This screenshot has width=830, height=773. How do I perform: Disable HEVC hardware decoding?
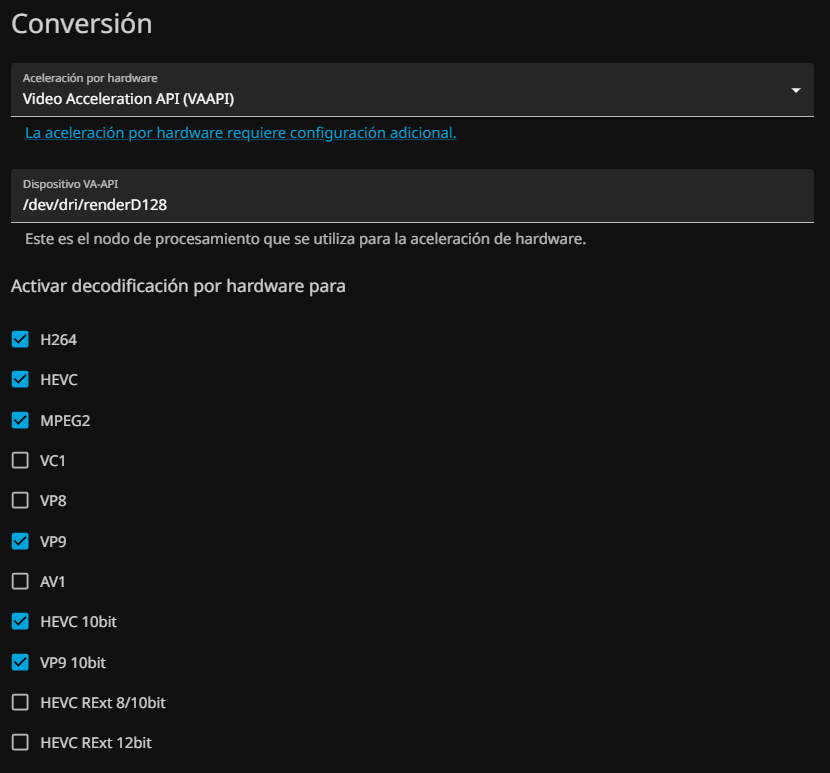click(x=20, y=380)
